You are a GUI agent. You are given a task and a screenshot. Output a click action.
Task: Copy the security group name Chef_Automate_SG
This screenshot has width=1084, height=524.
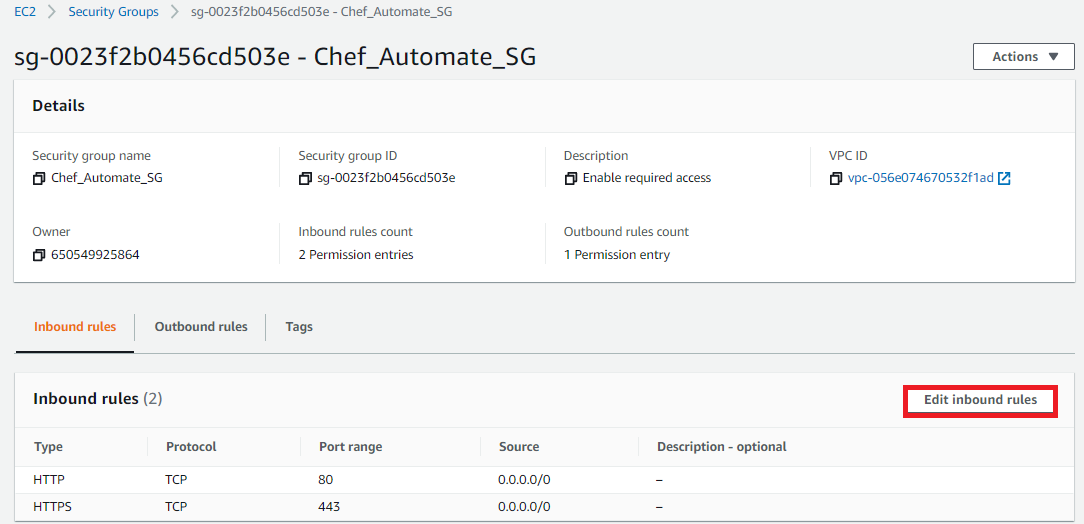pyautogui.click(x=39, y=178)
